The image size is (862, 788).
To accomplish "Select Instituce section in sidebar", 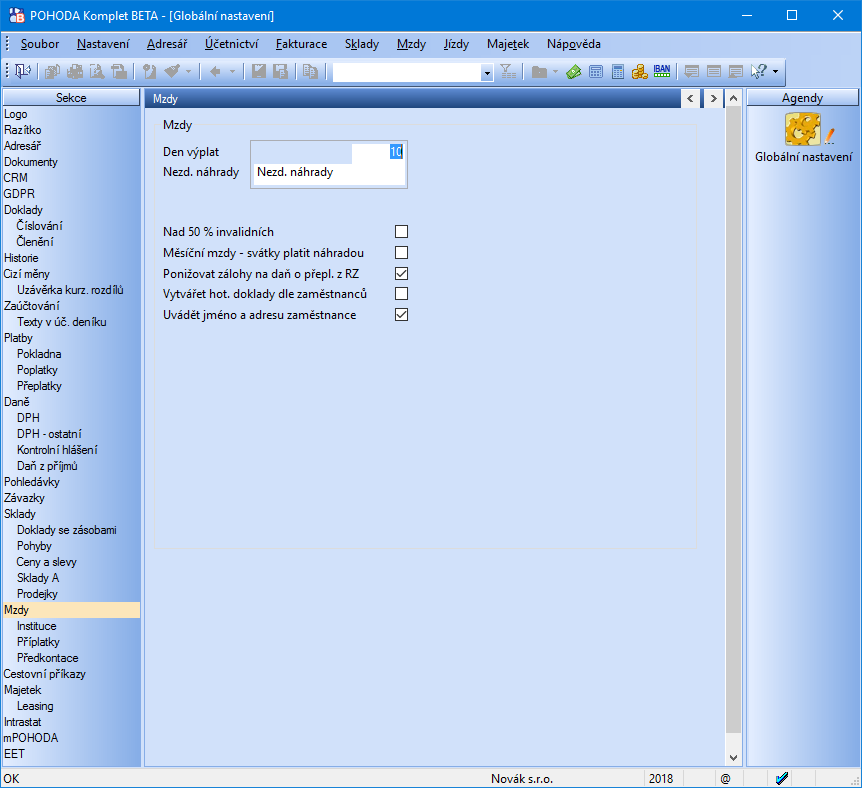I will (x=36, y=626).
